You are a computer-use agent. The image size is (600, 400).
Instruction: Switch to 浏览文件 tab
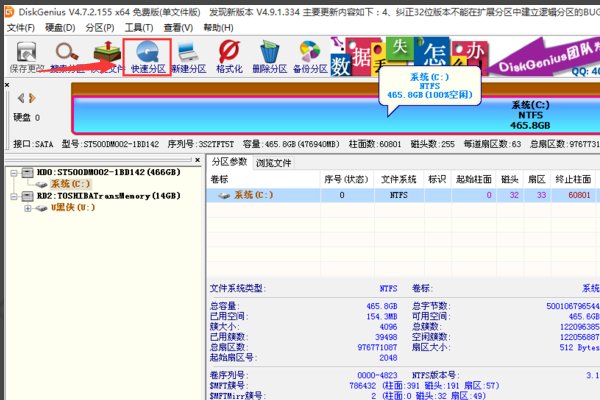click(274, 163)
